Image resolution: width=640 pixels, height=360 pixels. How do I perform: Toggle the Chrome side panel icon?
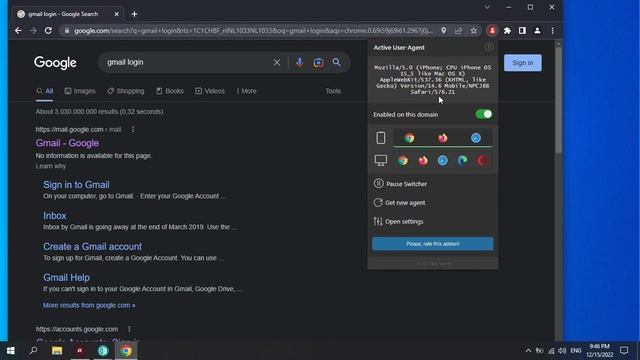[x=522, y=31]
